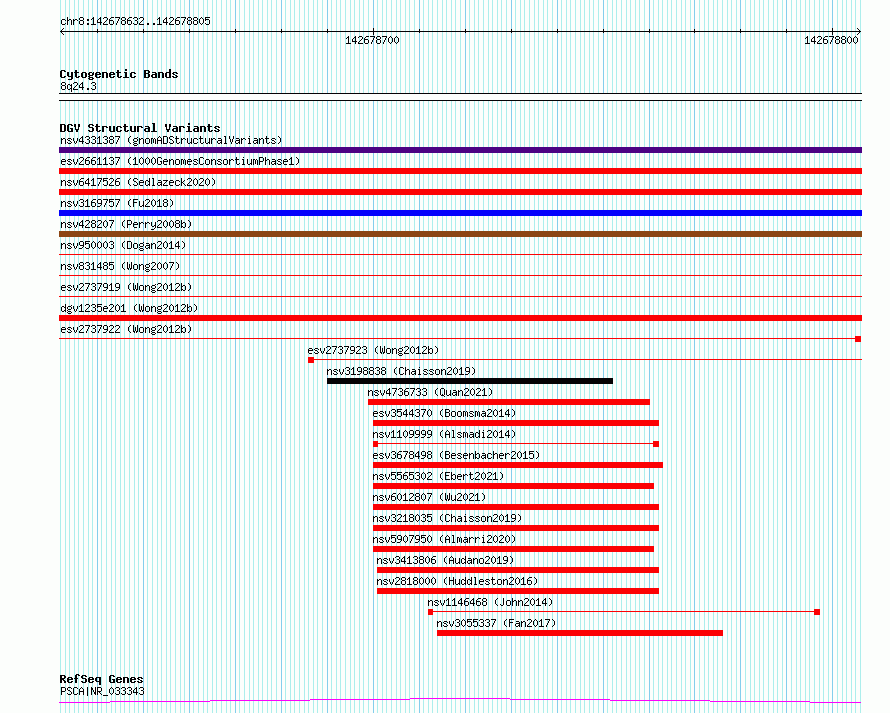Click ruler position label 142678700
890x713 pixels.
pos(372,40)
